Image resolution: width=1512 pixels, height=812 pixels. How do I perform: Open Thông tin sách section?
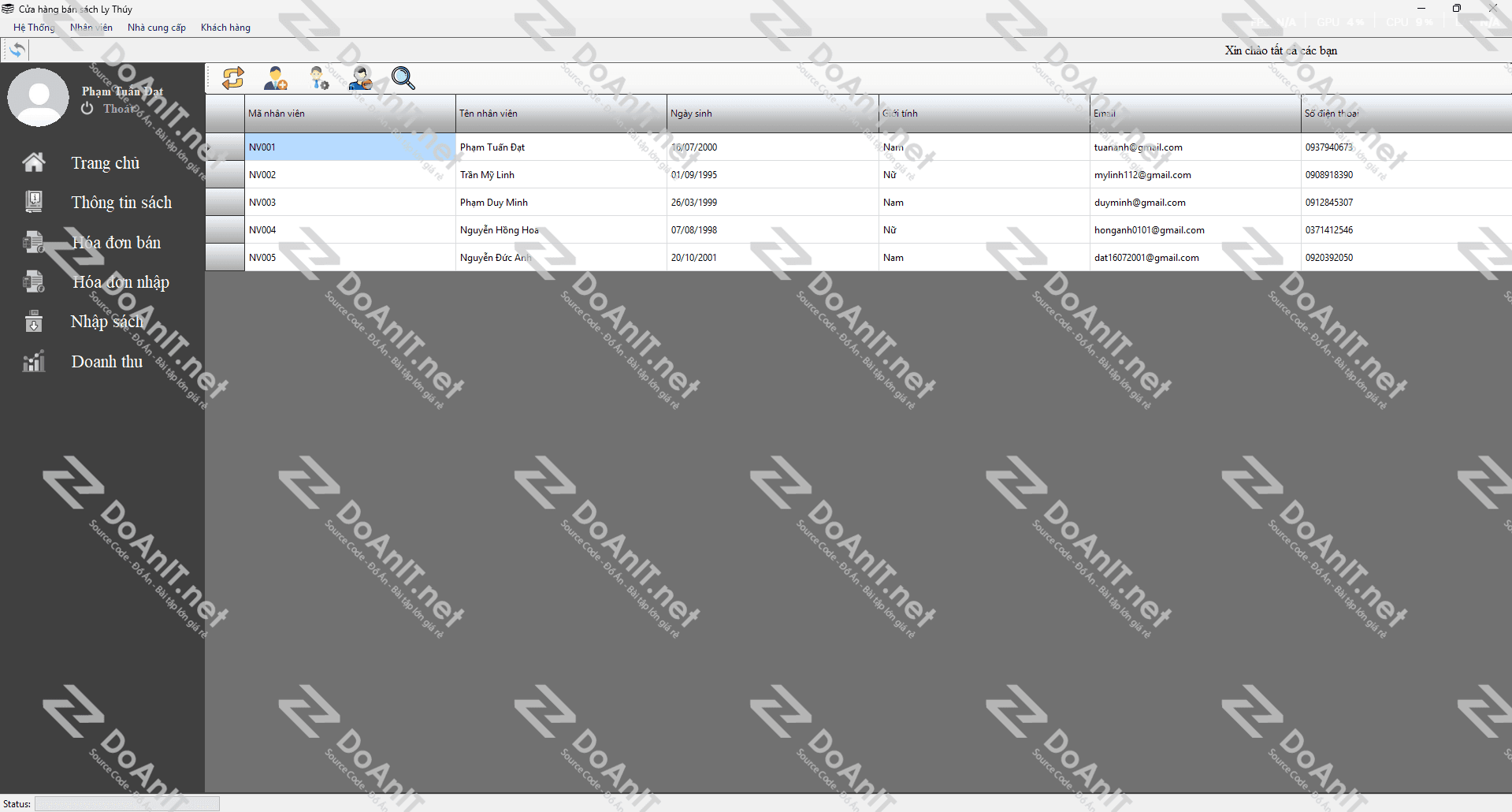(x=121, y=203)
